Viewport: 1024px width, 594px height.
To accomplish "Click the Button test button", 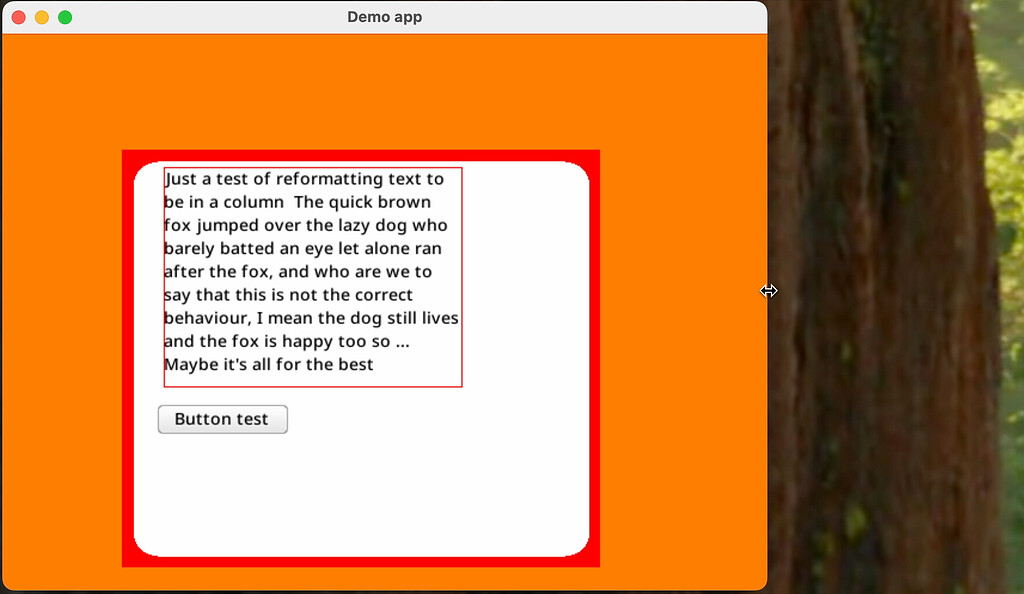I will [222, 420].
